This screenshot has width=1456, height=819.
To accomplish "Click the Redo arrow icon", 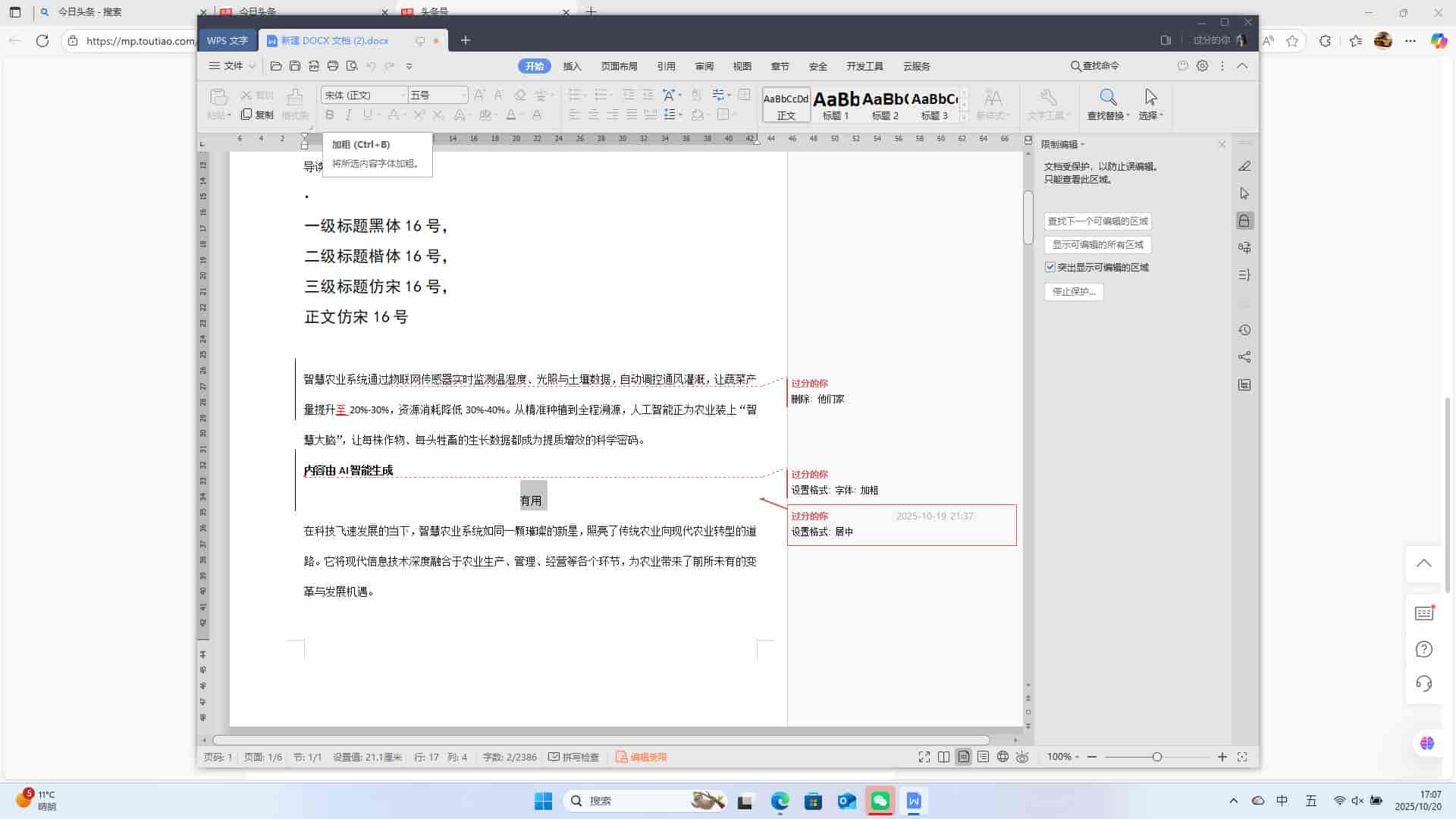I will click(390, 66).
